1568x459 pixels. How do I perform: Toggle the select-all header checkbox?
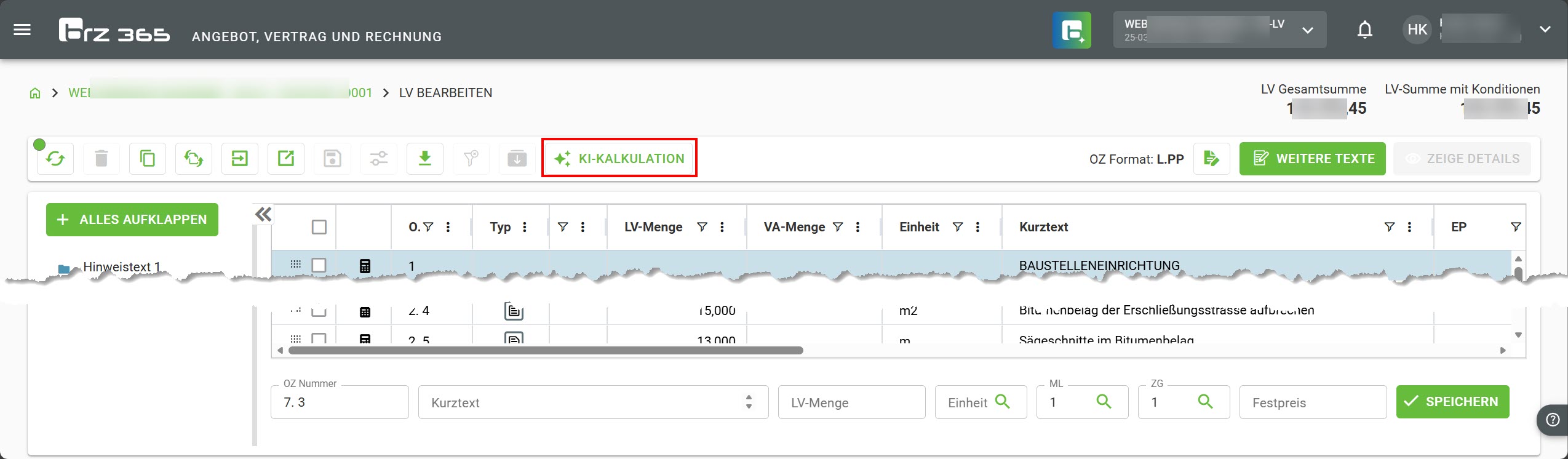coord(319,227)
